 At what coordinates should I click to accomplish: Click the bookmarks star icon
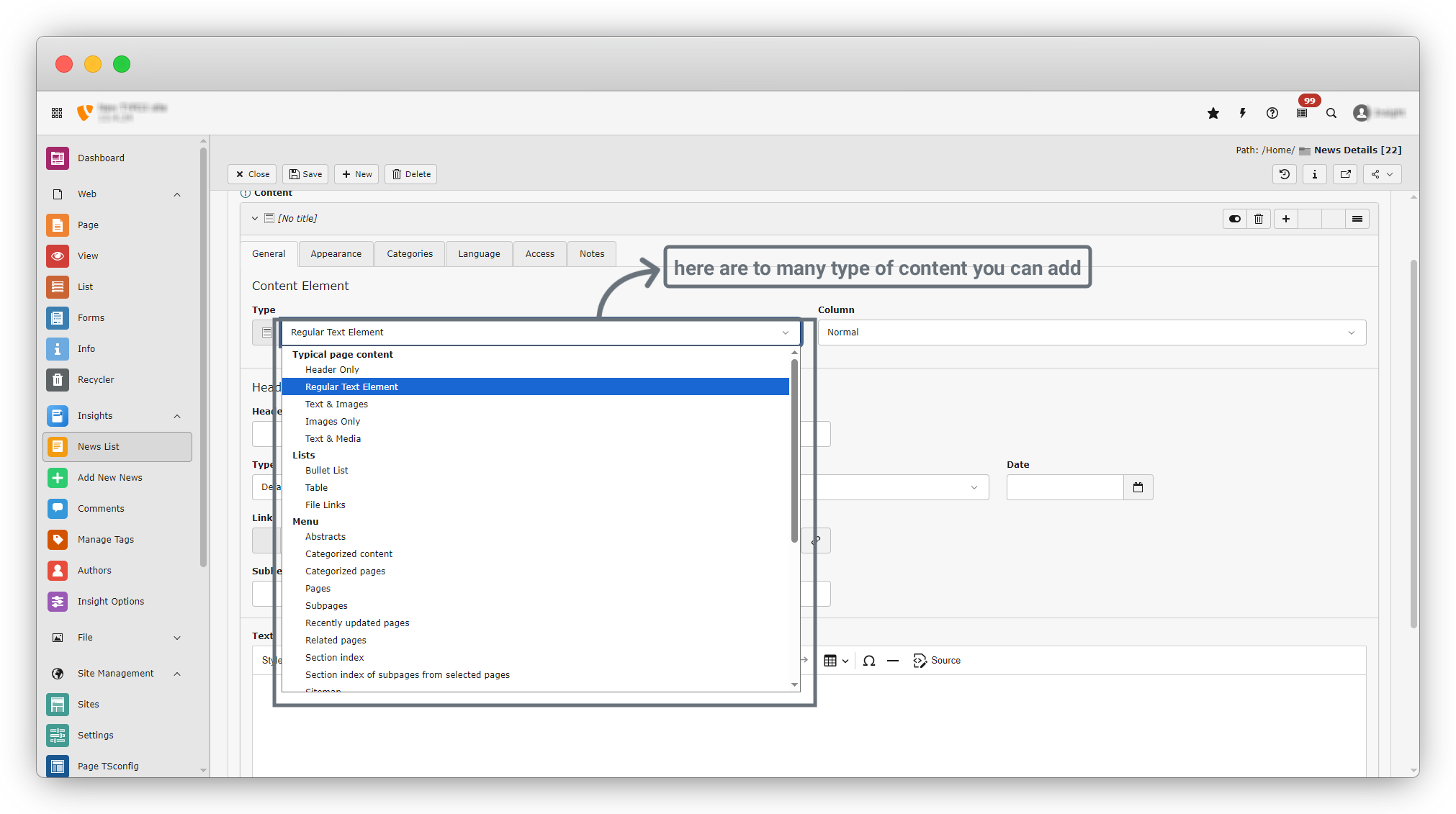tap(1213, 113)
